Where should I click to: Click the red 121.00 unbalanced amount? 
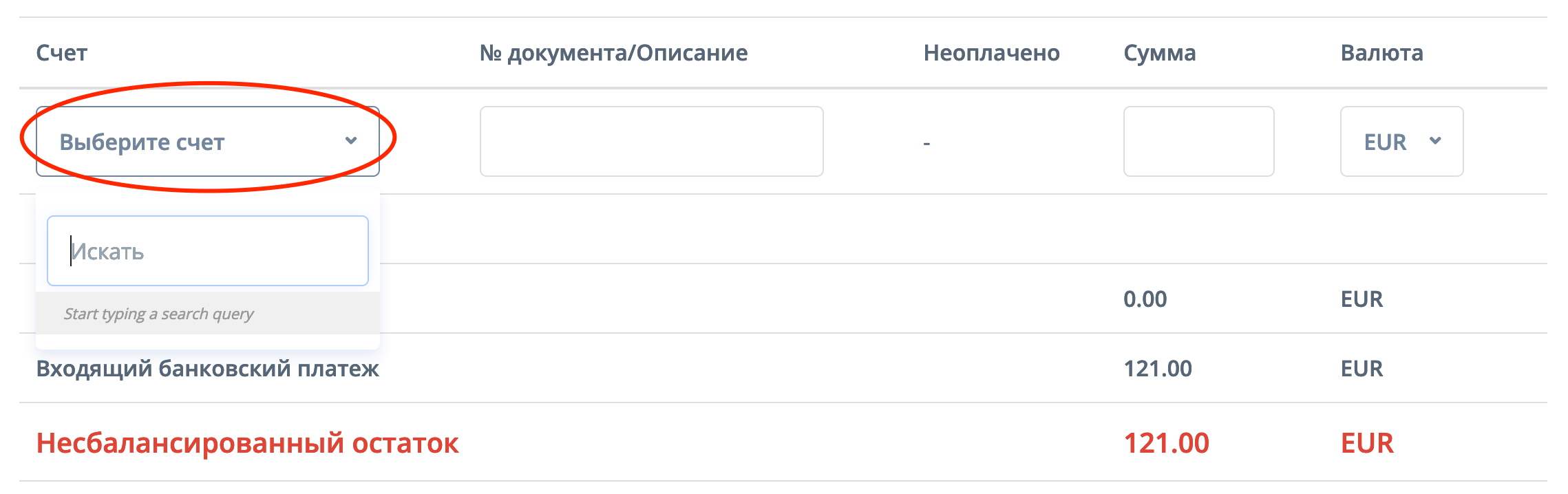coord(1166,443)
